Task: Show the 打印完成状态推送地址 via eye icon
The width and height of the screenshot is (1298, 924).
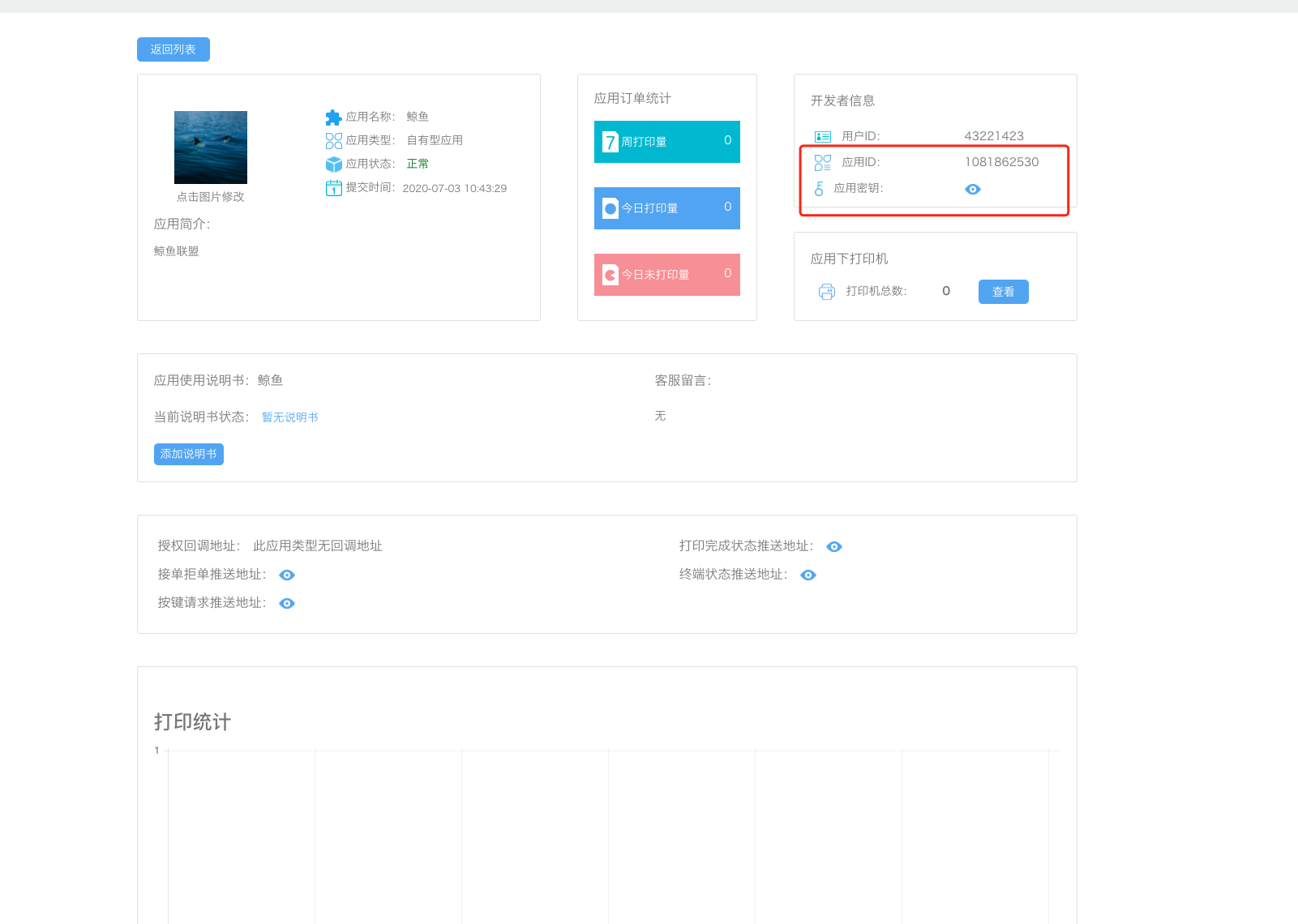Action: 834,547
